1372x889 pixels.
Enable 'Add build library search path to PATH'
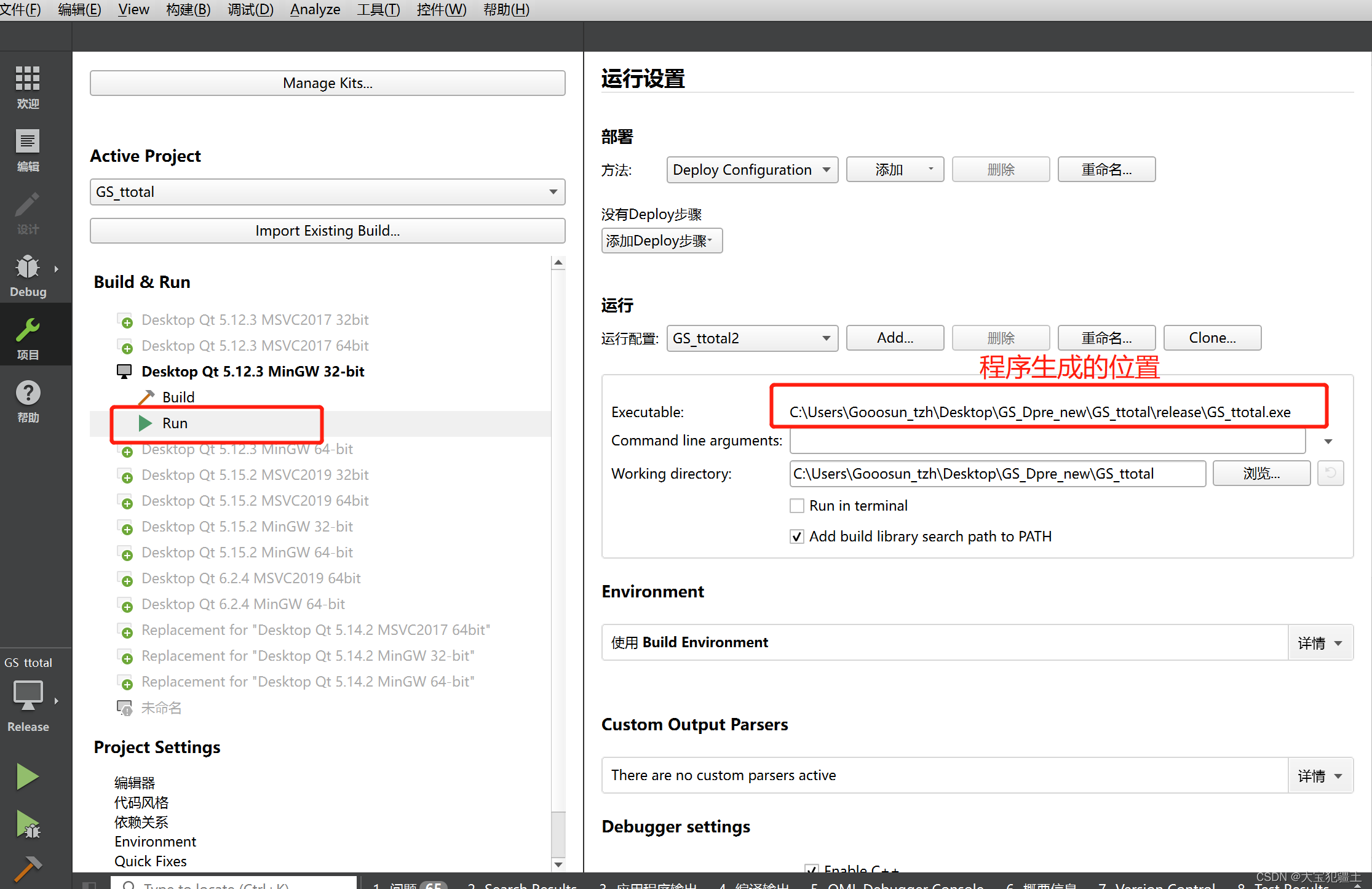798,537
